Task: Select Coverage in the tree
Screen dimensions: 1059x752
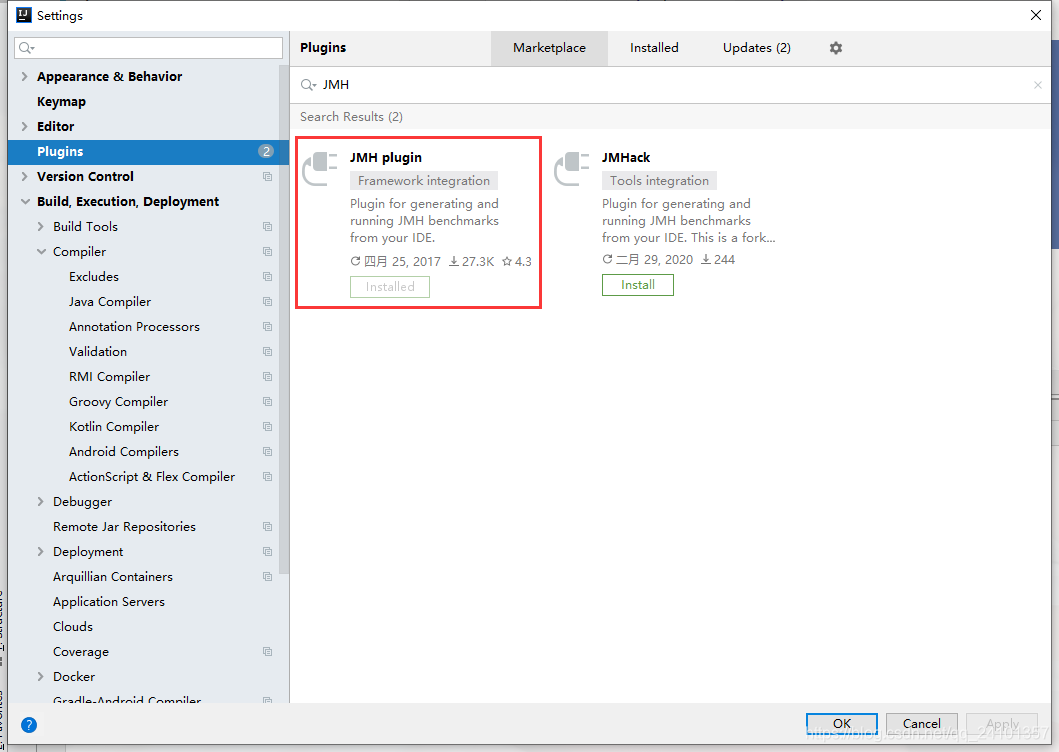Action: pos(81,651)
